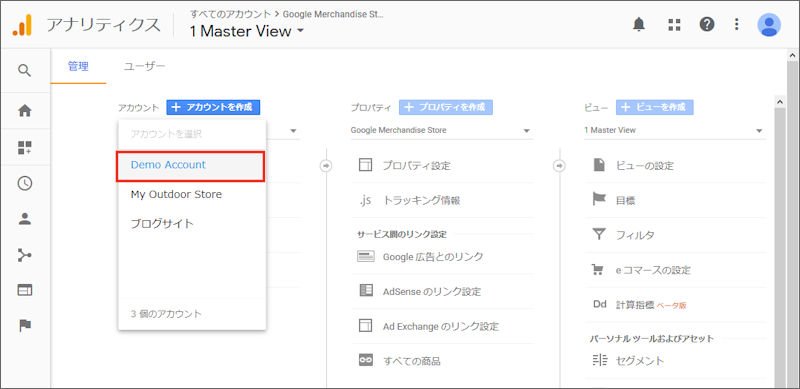The width and height of the screenshot is (800, 389).
Task: Open Behavior window icon in sidebar
Action: (x=24, y=290)
